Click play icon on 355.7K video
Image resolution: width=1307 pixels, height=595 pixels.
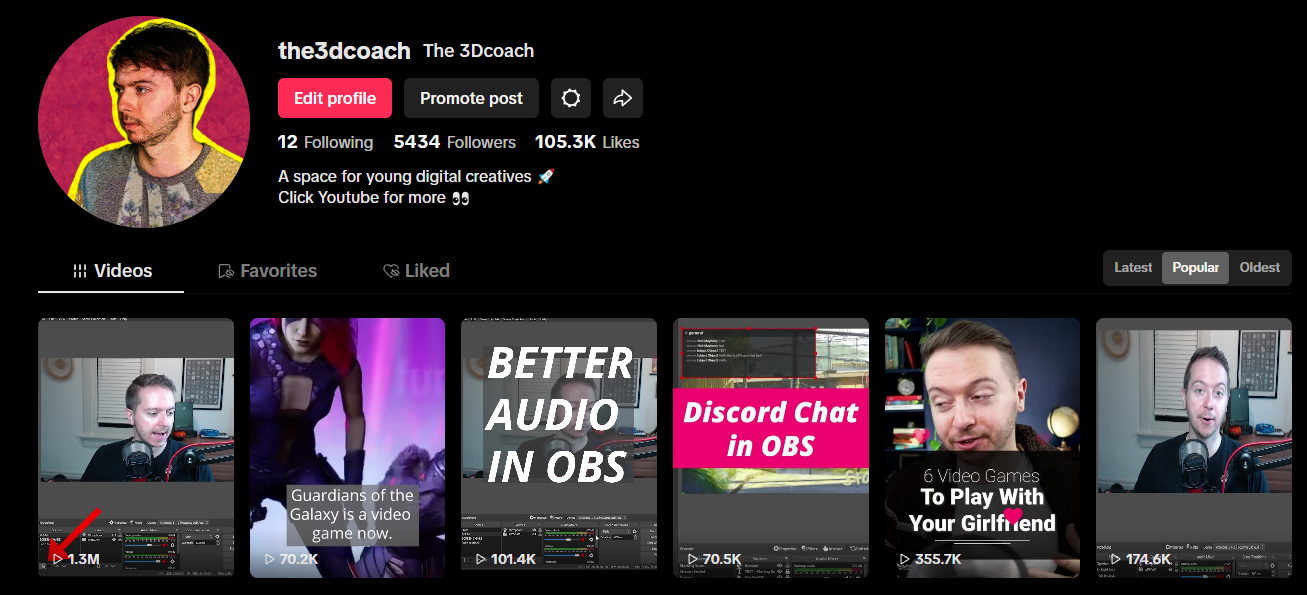point(905,559)
